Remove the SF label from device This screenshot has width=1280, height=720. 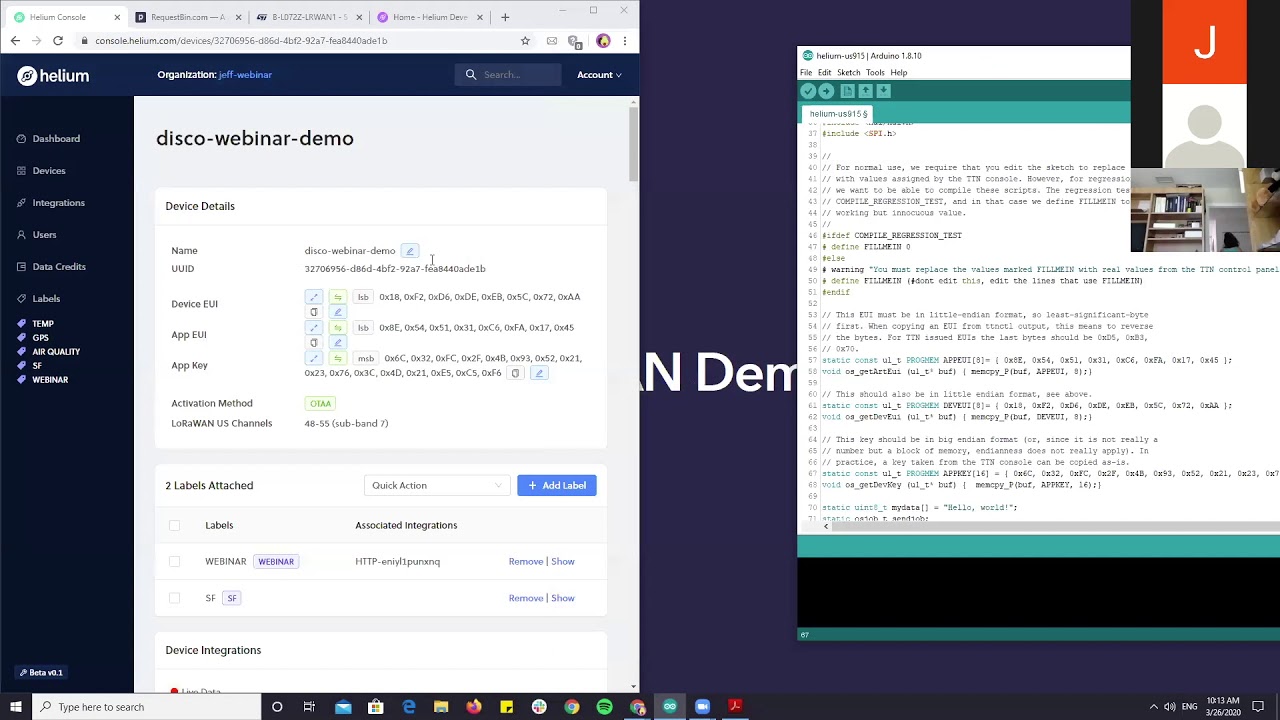(x=526, y=598)
